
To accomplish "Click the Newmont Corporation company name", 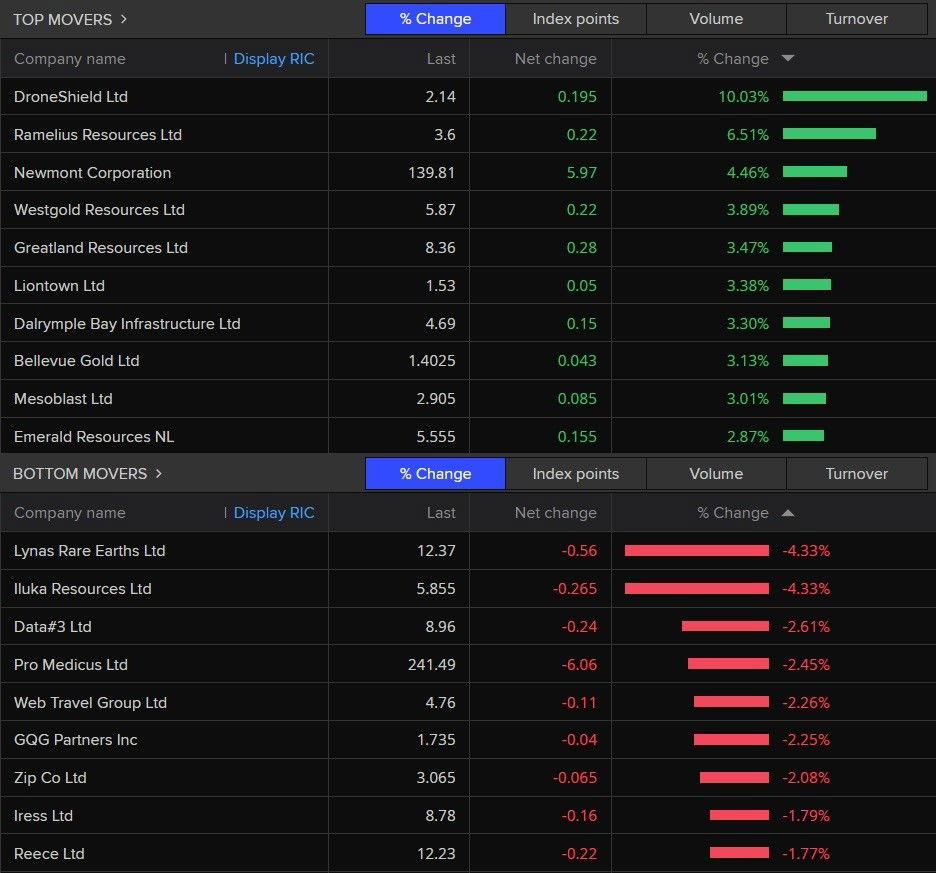I will click(x=92, y=173).
